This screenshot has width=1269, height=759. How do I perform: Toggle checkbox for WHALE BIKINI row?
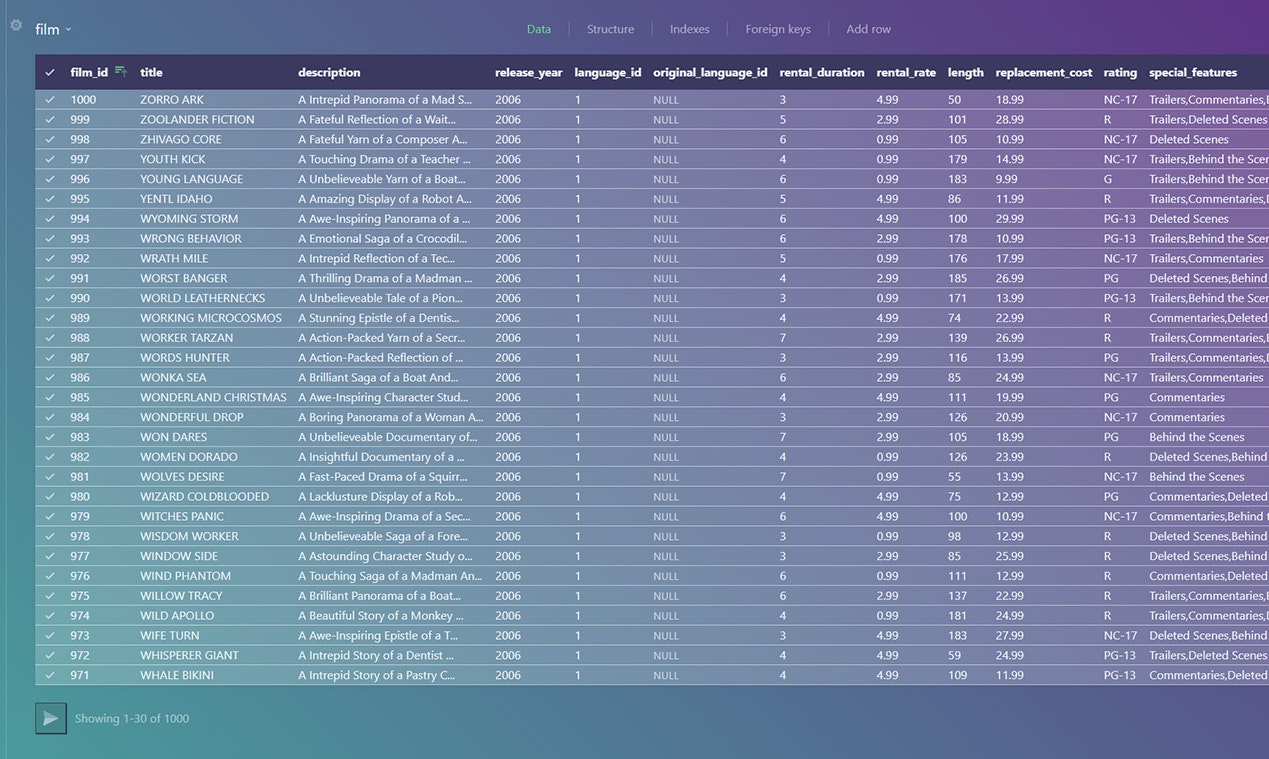(50, 675)
